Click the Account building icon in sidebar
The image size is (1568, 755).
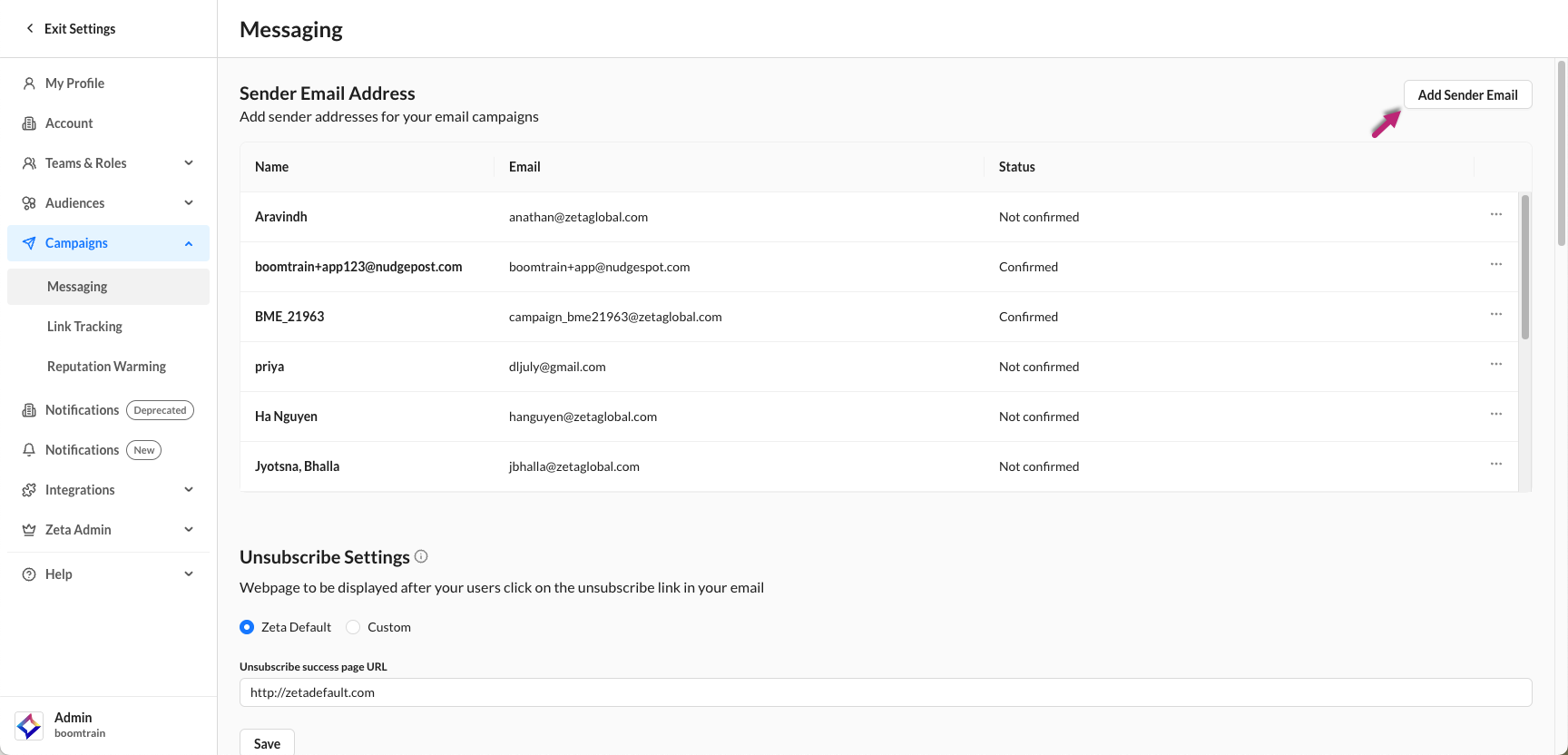(x=29, y=123)
